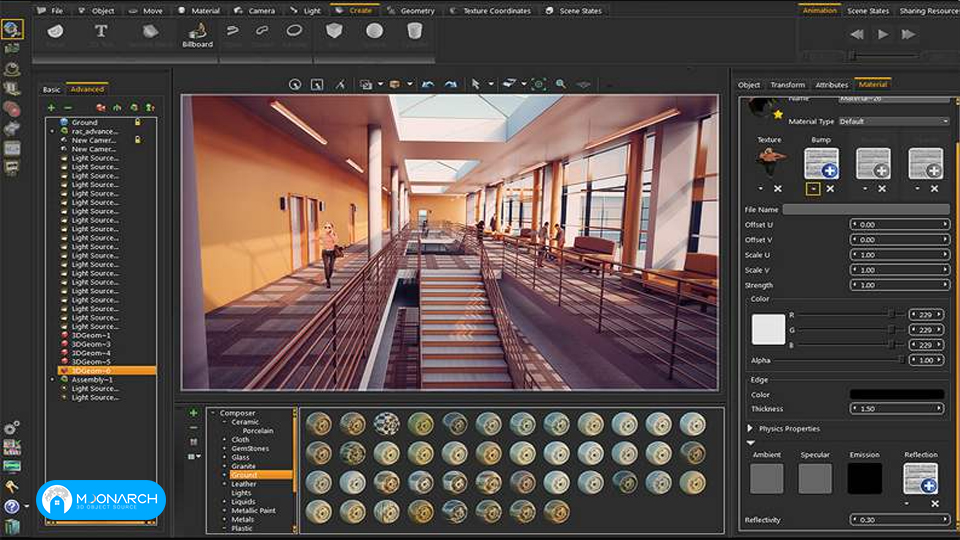
Task: Click the Ambient gray swatch
Action: pos(767,478)
